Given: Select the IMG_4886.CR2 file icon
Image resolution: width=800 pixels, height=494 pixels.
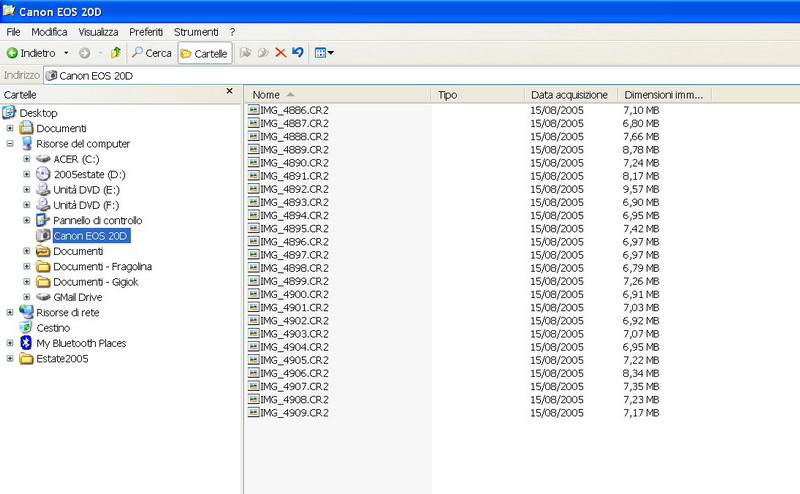Looking at the screenshot, I should click(x=254, y=110).
